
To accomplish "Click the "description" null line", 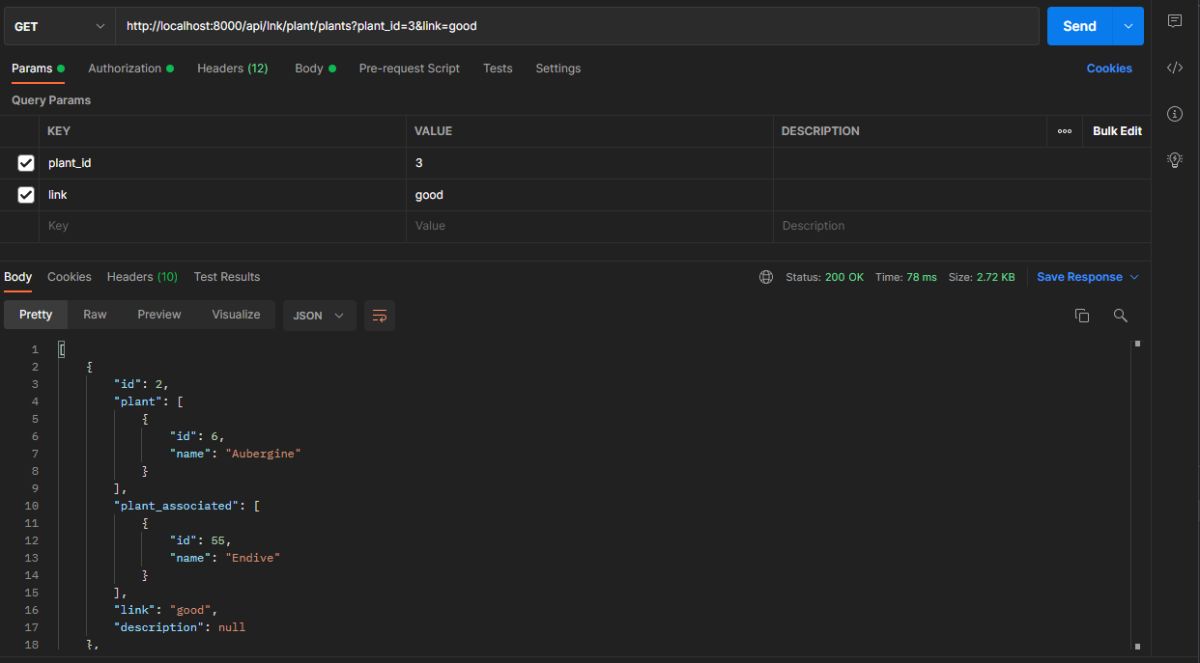I will coord(179,628).
